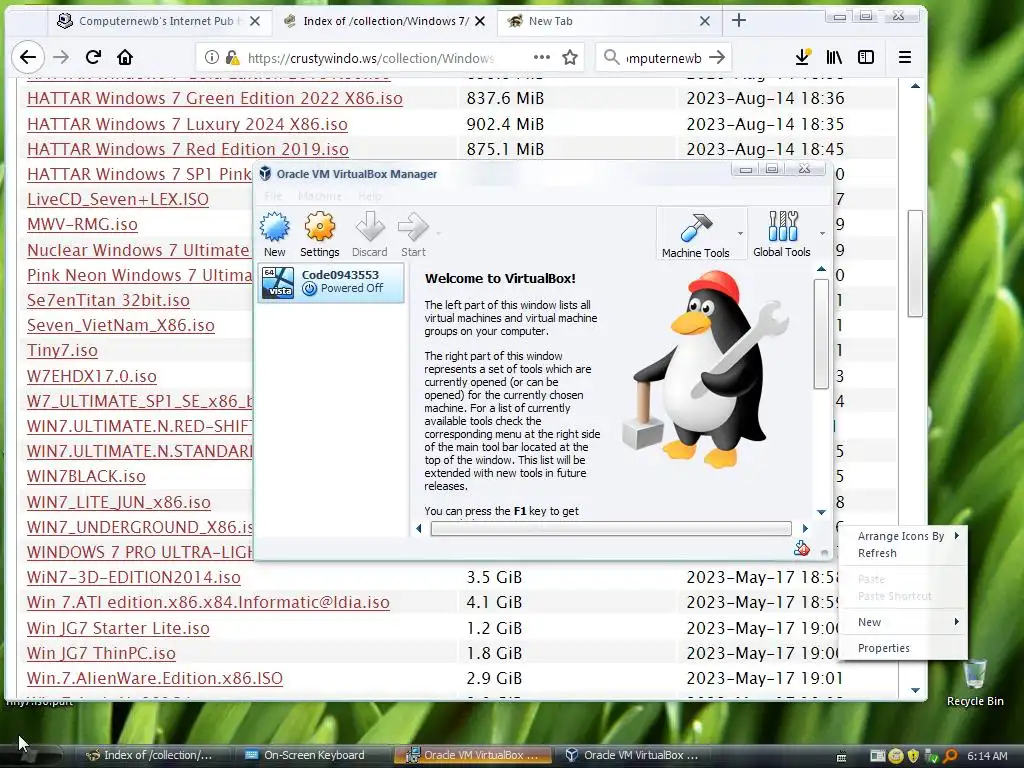Screen dimensions: 1024x768
Task: Open the Library bookshelf icon
Action: coord(834,57)
